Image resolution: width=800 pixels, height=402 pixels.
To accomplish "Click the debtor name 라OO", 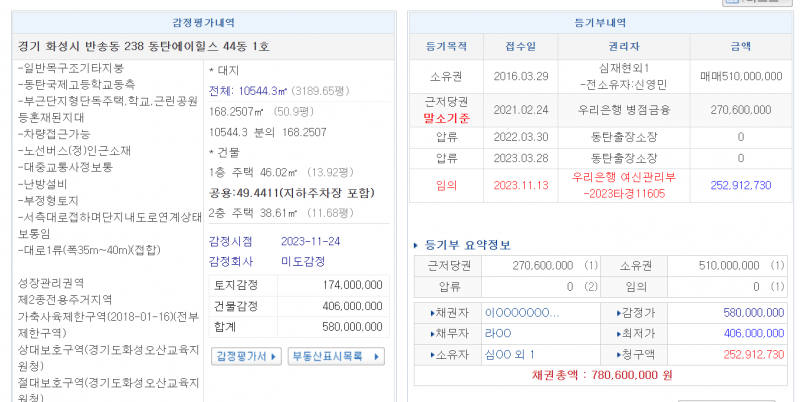I will pos(497,334).
